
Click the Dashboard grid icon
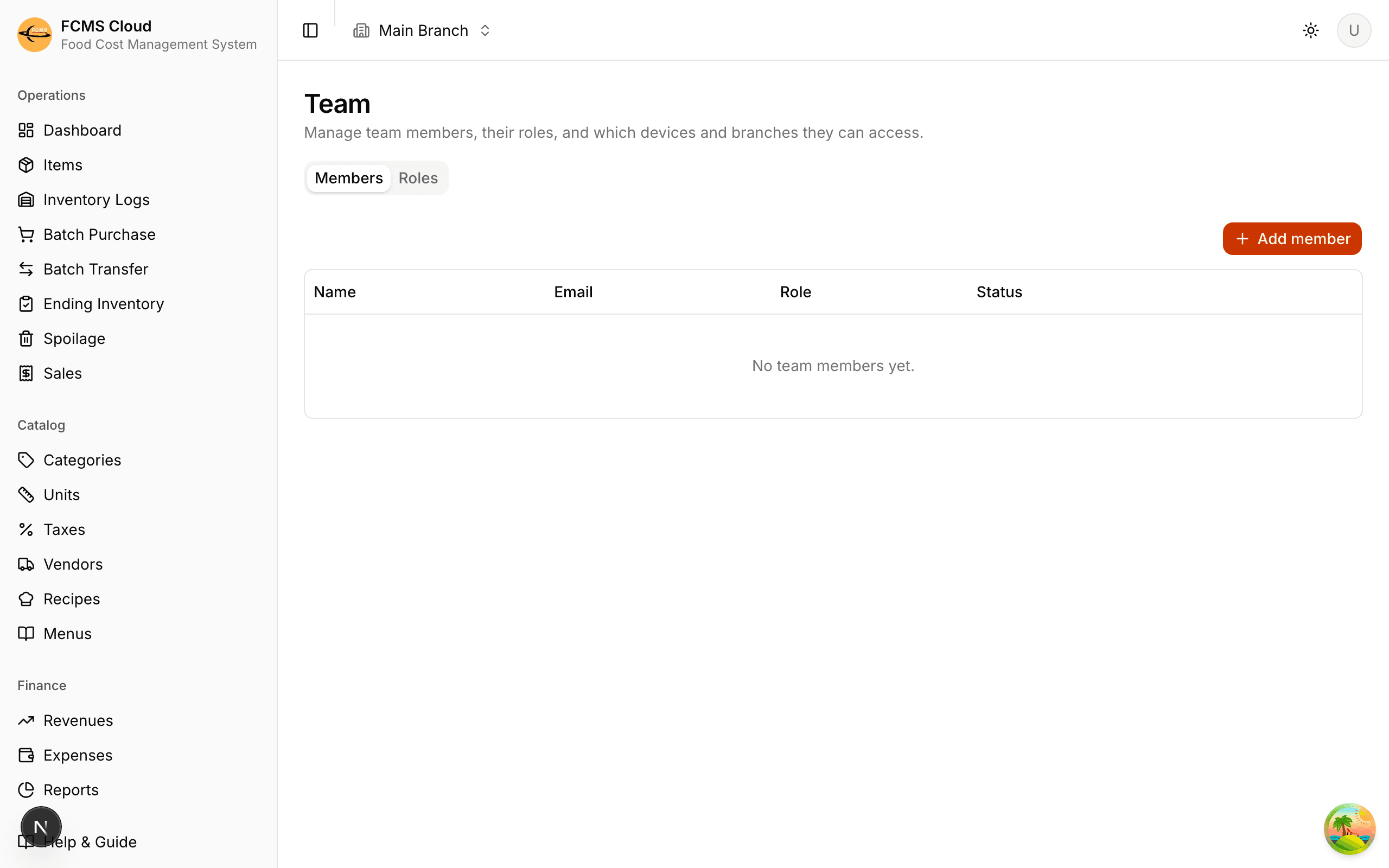pyautogui.click(x=26, y=130)
